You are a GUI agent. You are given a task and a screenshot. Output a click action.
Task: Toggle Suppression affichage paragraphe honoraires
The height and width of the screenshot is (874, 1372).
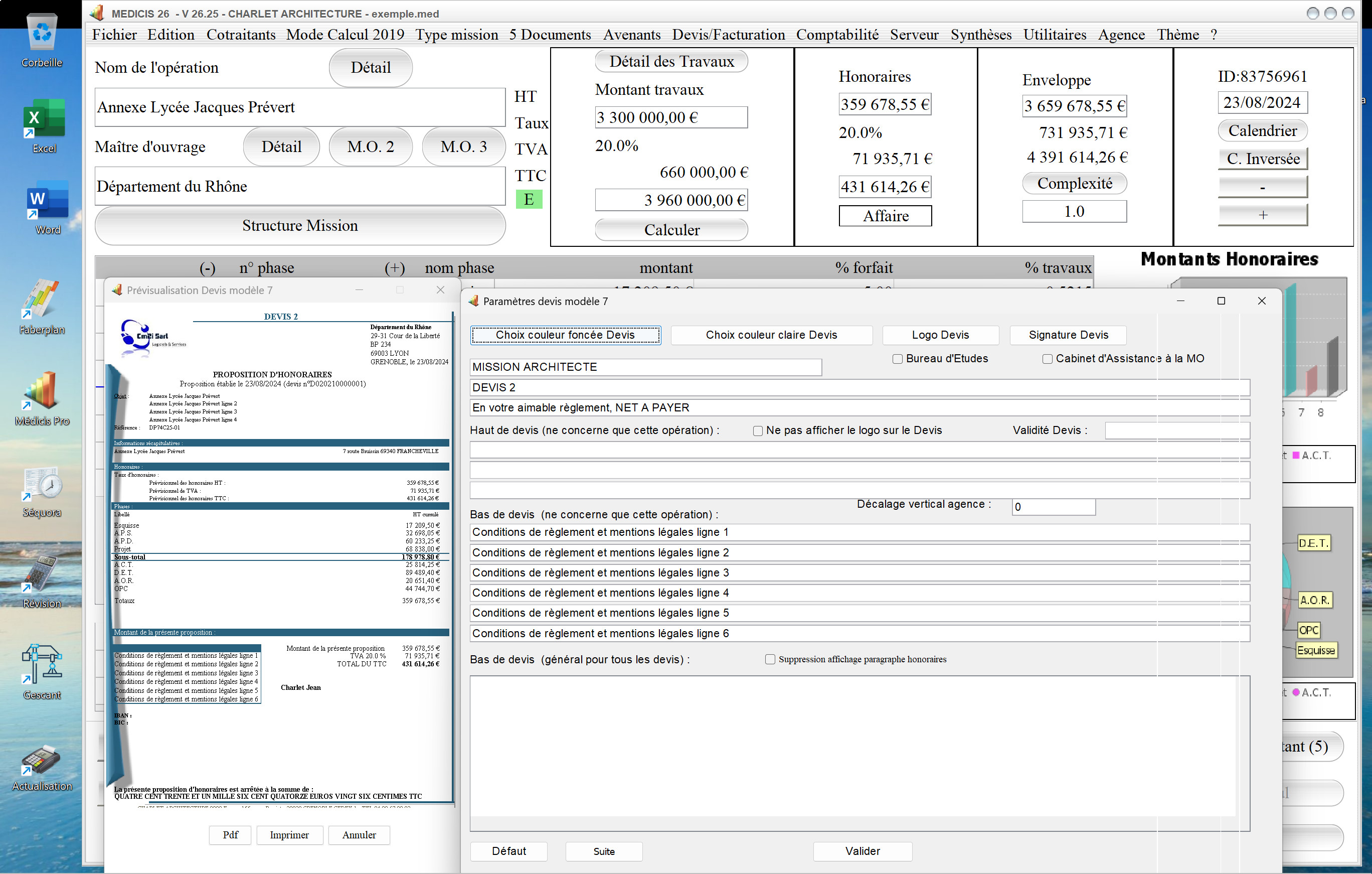click(x=770, y=660)
